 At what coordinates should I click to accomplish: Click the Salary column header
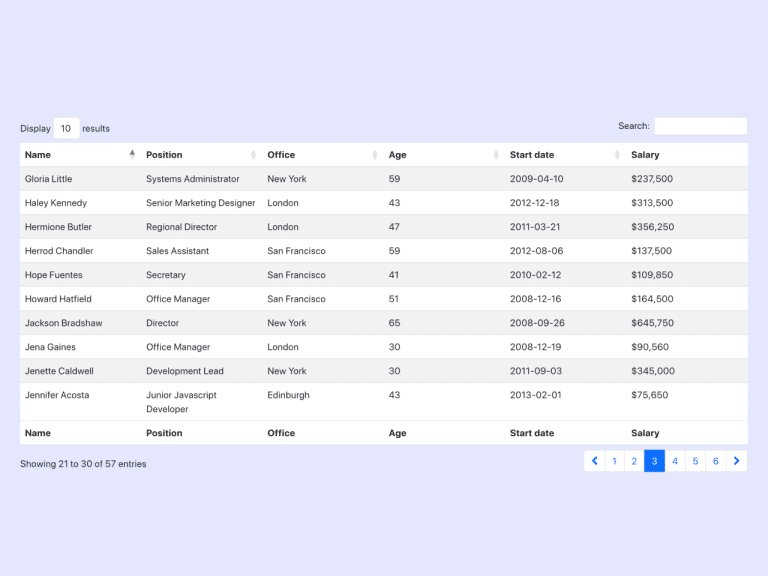[x=645, y=155]
